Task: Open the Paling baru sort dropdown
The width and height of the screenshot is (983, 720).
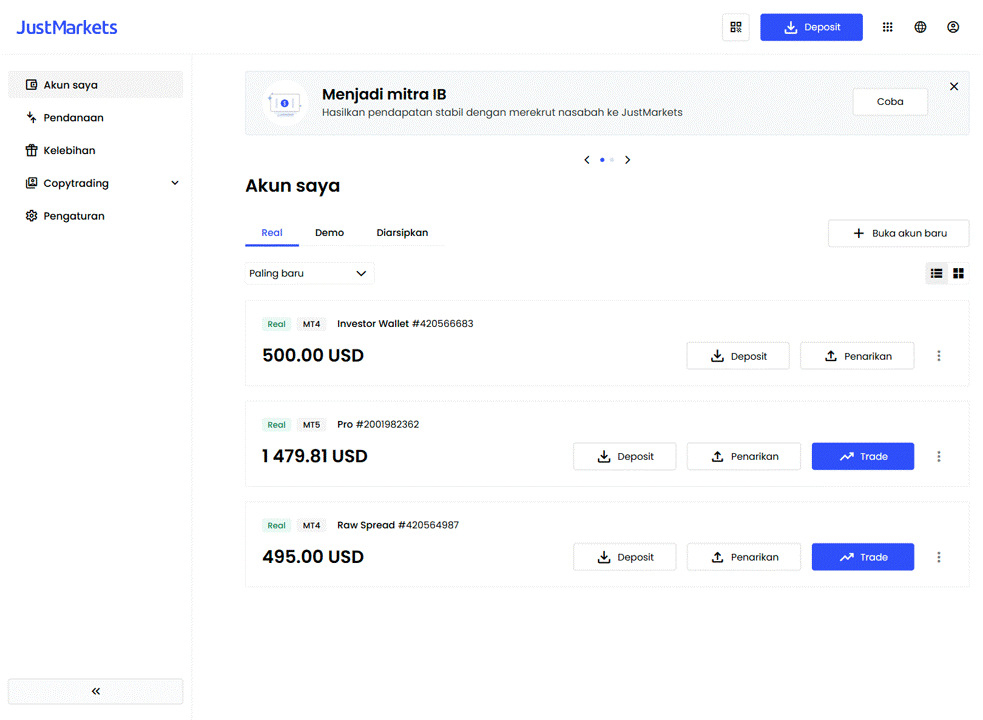Action: pos(309,273)
